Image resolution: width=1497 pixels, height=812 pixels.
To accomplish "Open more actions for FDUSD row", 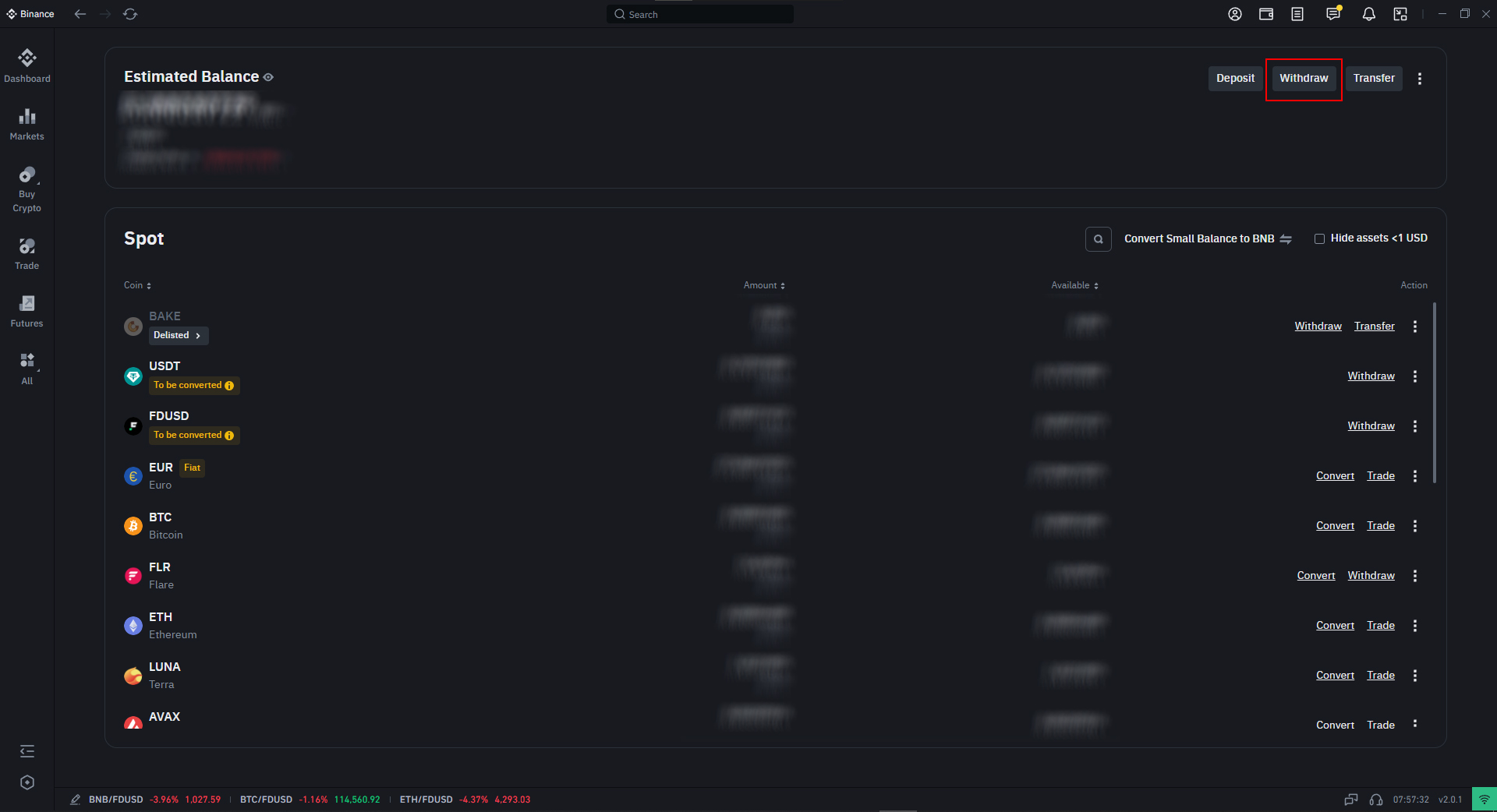I will click(x=1415, y=426).
